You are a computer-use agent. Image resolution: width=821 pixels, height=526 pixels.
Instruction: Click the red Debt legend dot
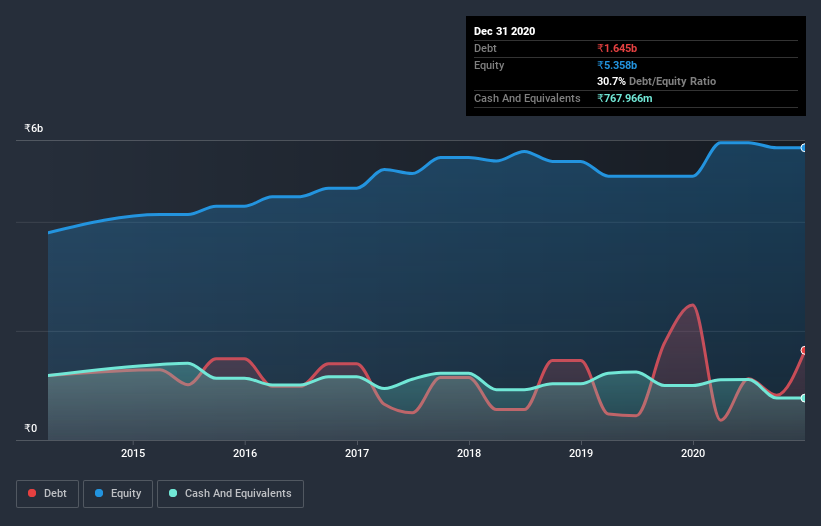(32, 493)
